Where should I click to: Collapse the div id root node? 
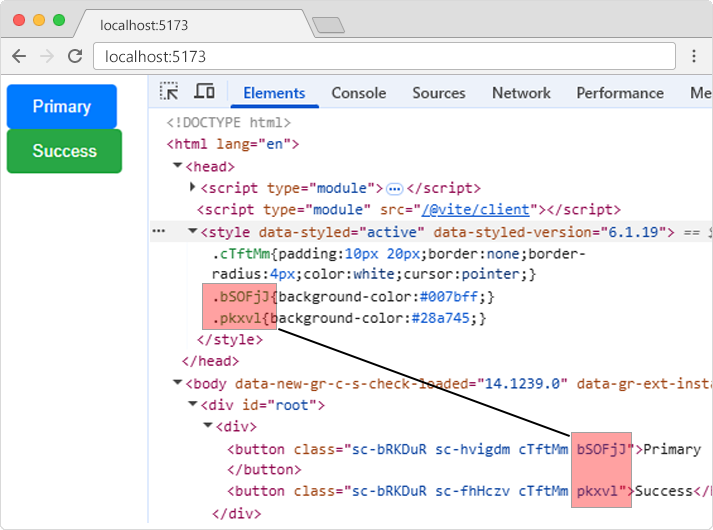pos(193,404)
